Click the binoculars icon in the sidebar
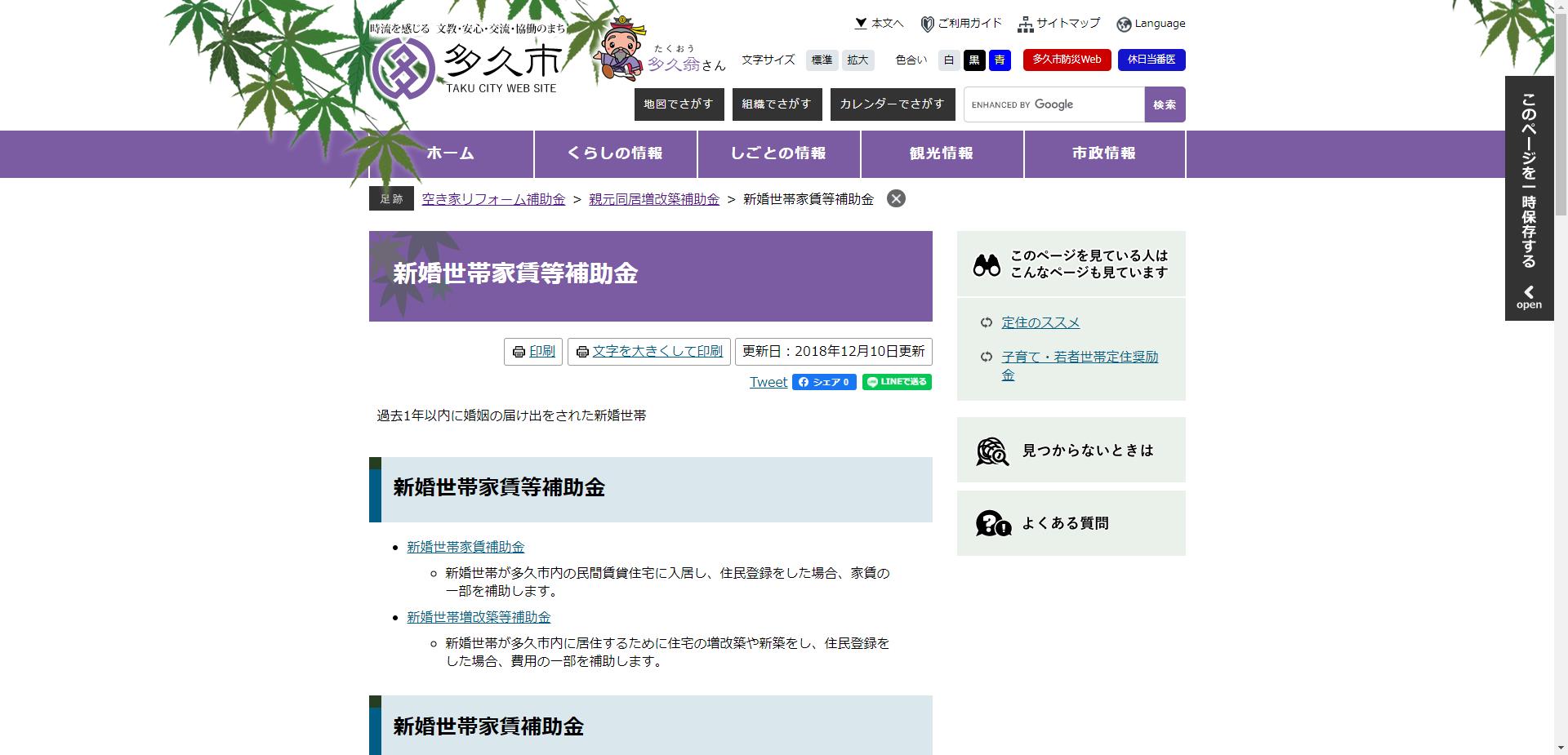This screenshot has height=755, width=1568. point(988,263)
